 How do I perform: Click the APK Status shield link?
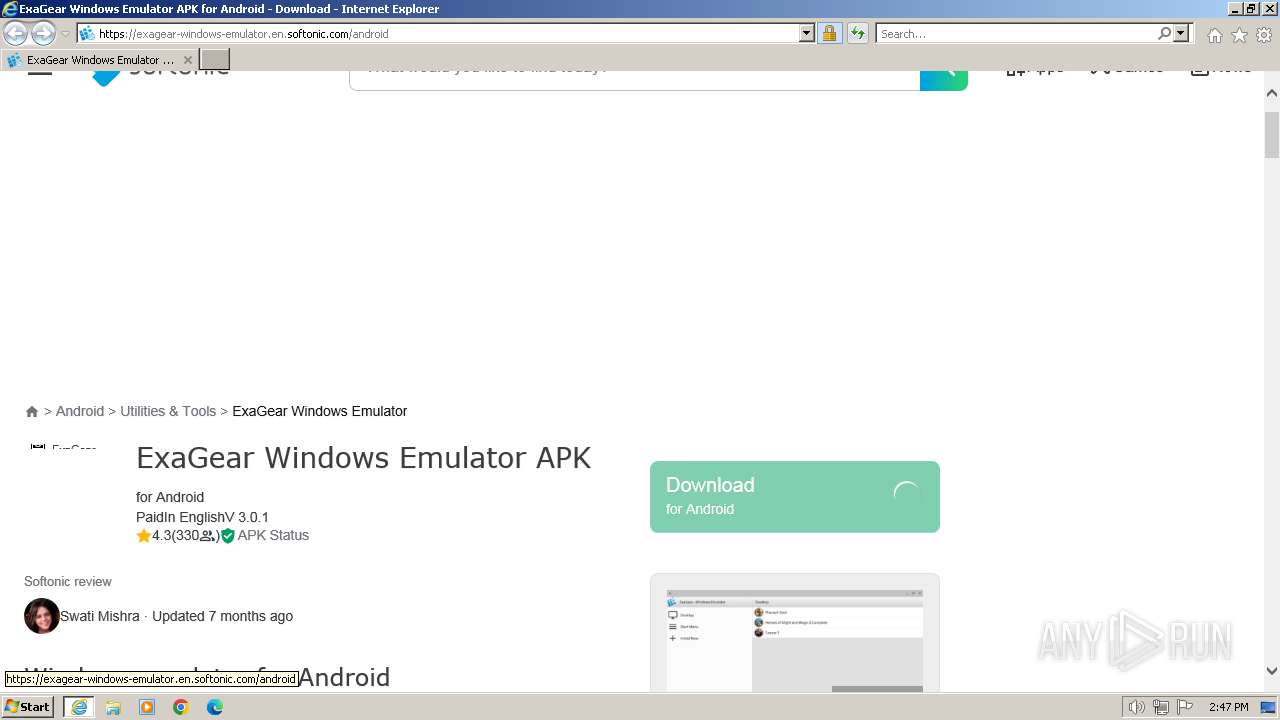tap(265, 535)
